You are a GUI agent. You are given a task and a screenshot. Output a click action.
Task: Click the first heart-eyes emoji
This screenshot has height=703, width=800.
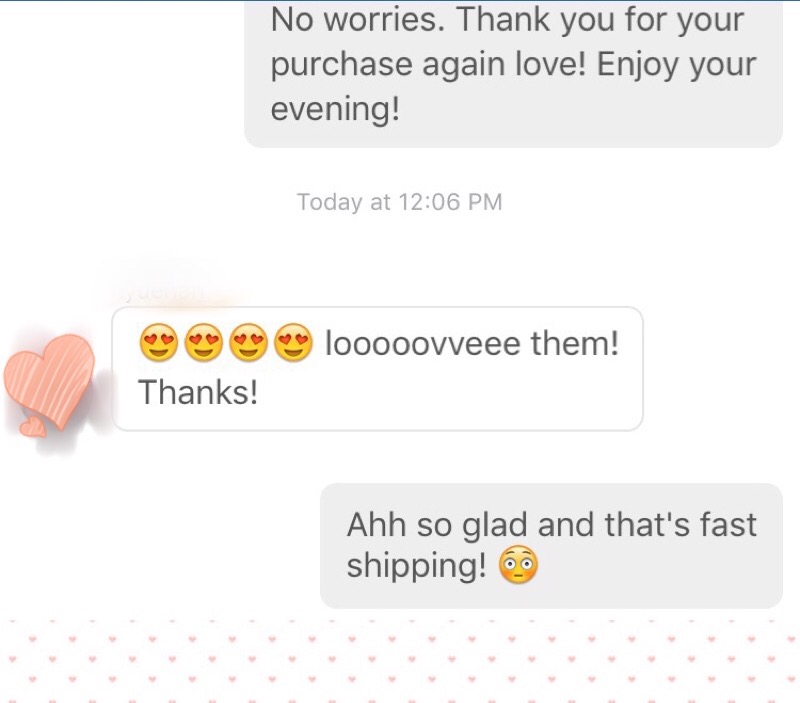[x=159, y=343]
